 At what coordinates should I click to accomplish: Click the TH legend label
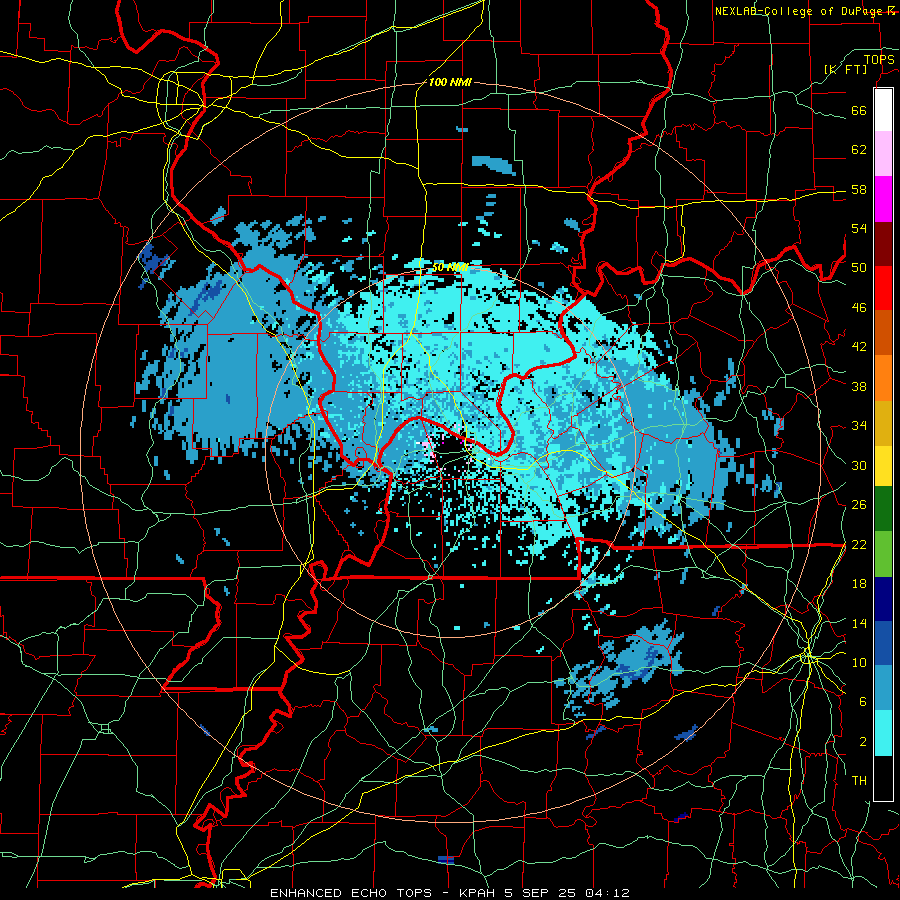tap(859, 781)
